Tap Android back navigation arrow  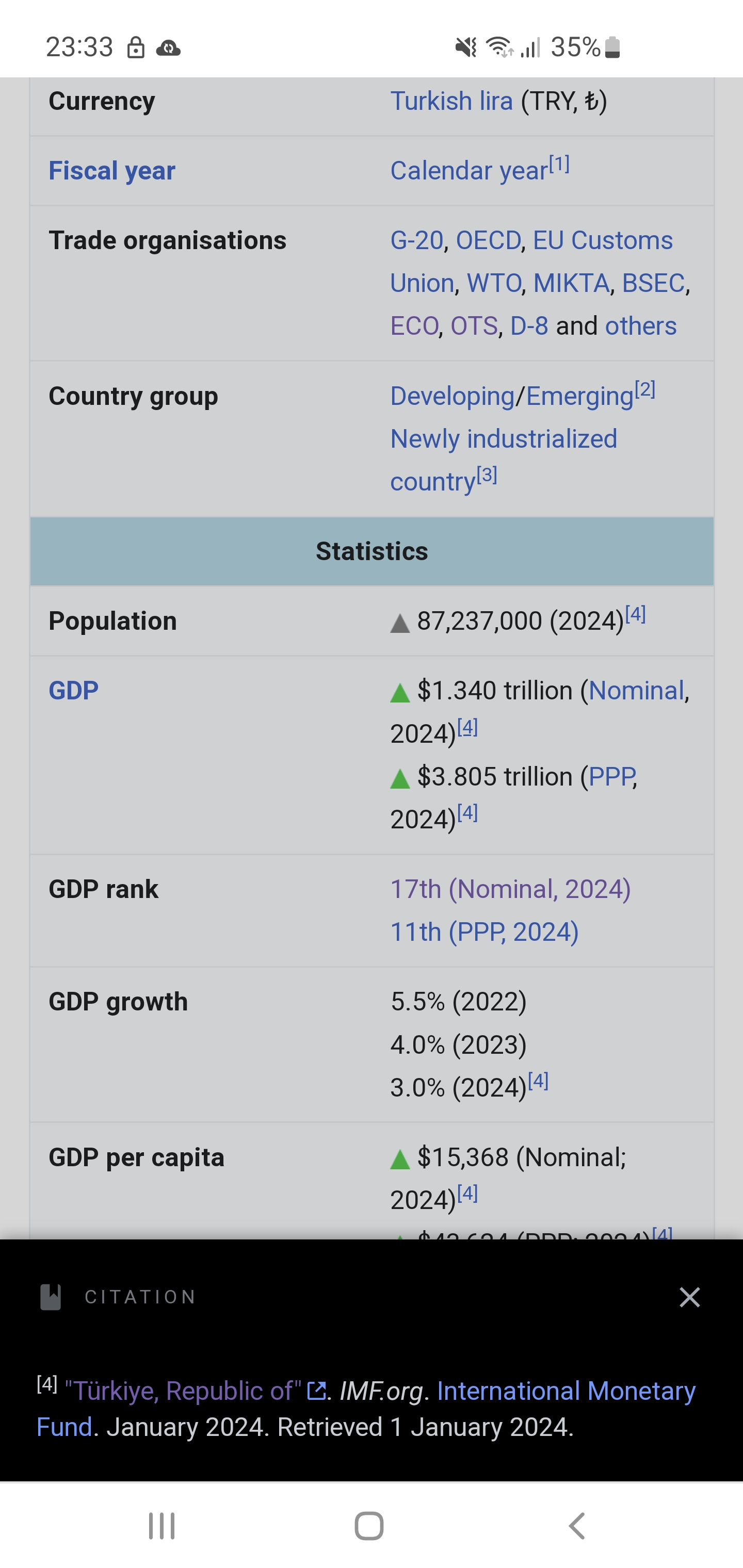tap(576, 1526)
